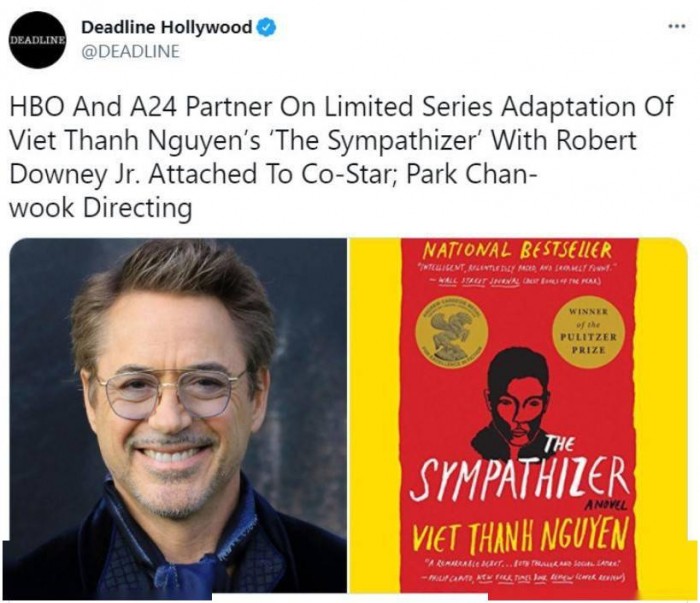Open the three-dot more options menu
700x603 pixels.
tap(676, 27)
